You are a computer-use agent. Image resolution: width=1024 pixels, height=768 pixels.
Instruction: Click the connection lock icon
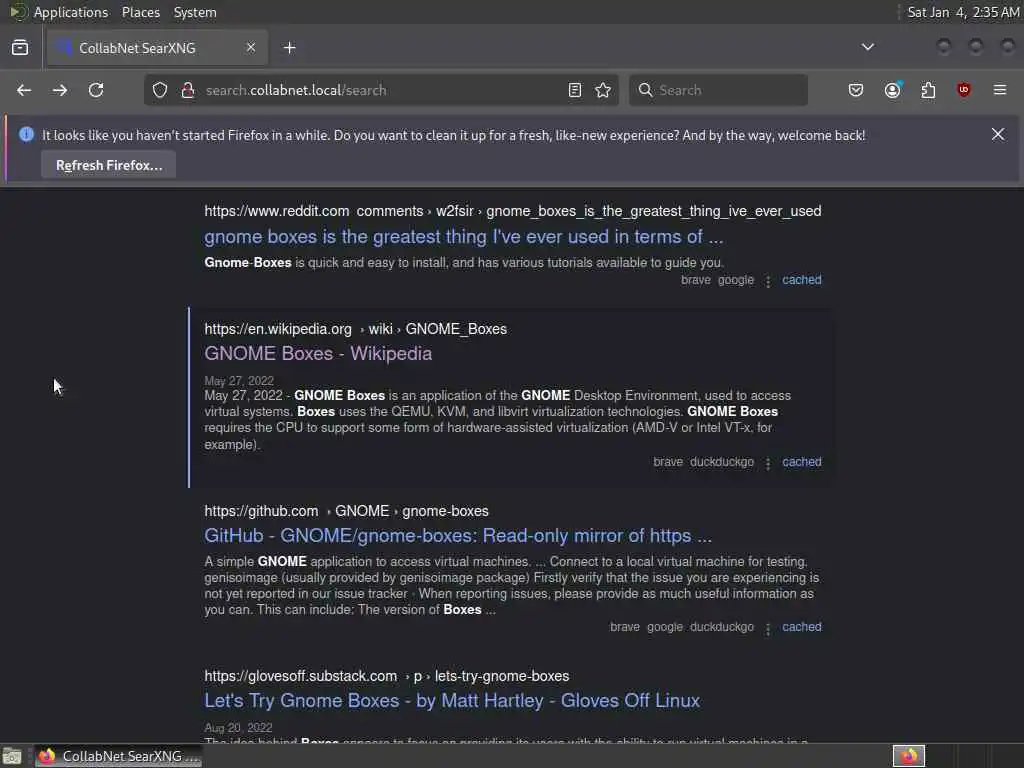[x=188, y=90]
